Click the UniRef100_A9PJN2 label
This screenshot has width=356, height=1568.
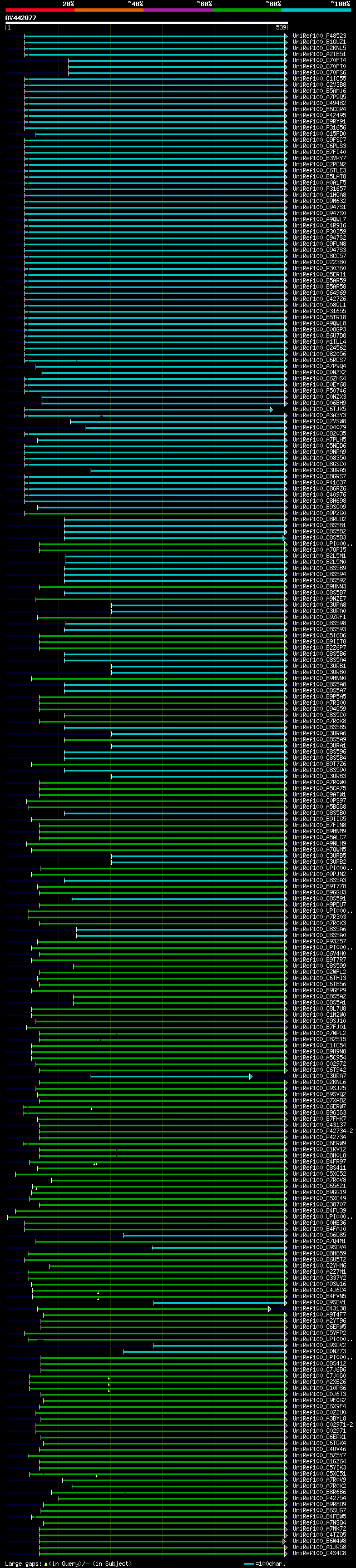click(x=319, y=874)
